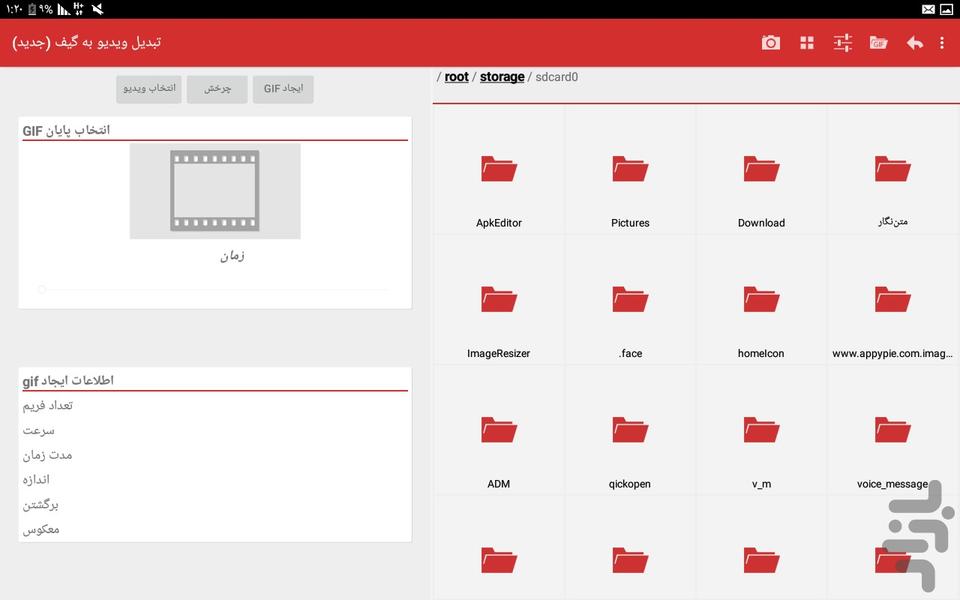Open the GIF folder icon
The image size is (960, 600).
coord(879,43)
